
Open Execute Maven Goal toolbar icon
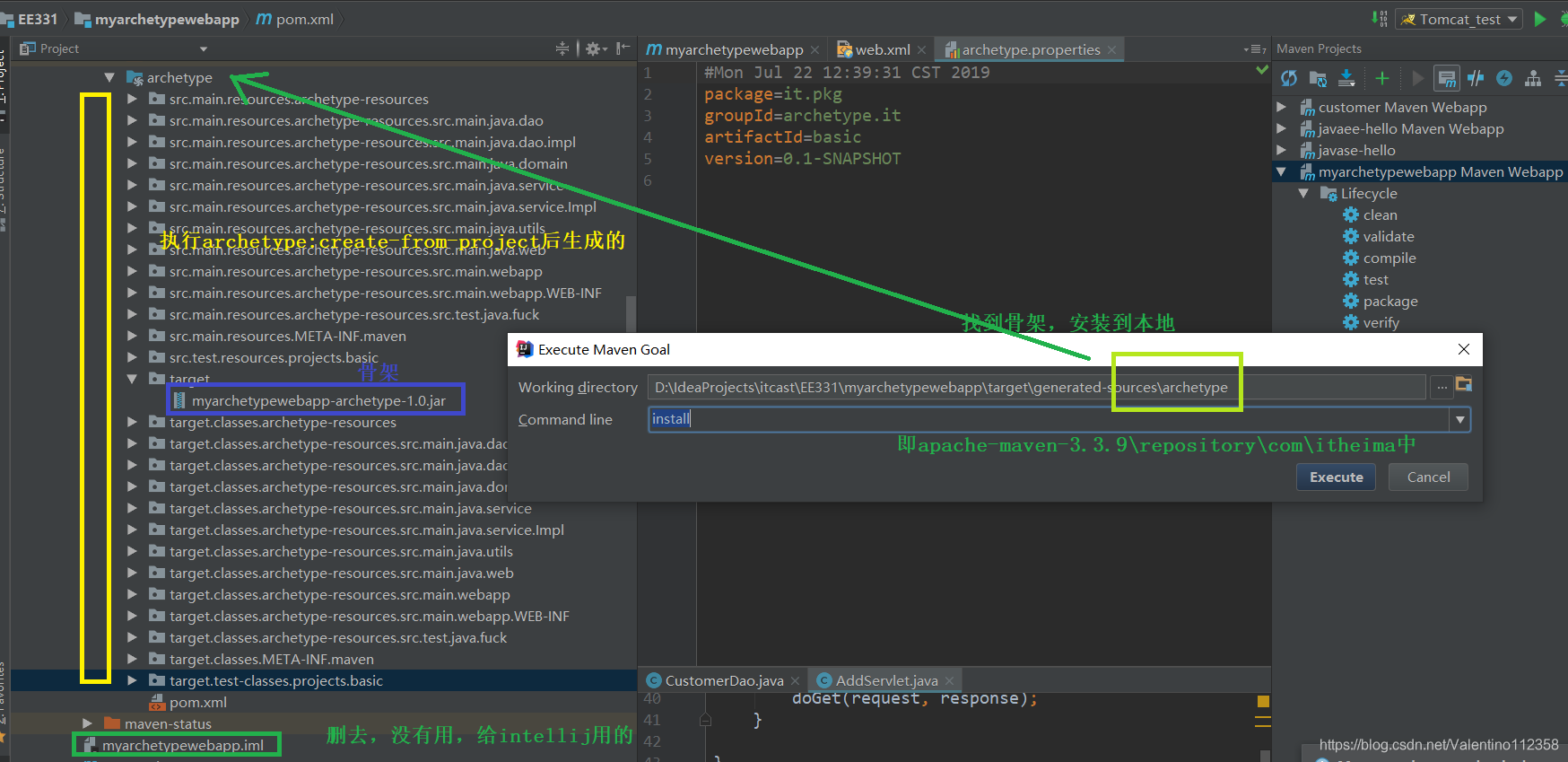(x=1447, y=79)
